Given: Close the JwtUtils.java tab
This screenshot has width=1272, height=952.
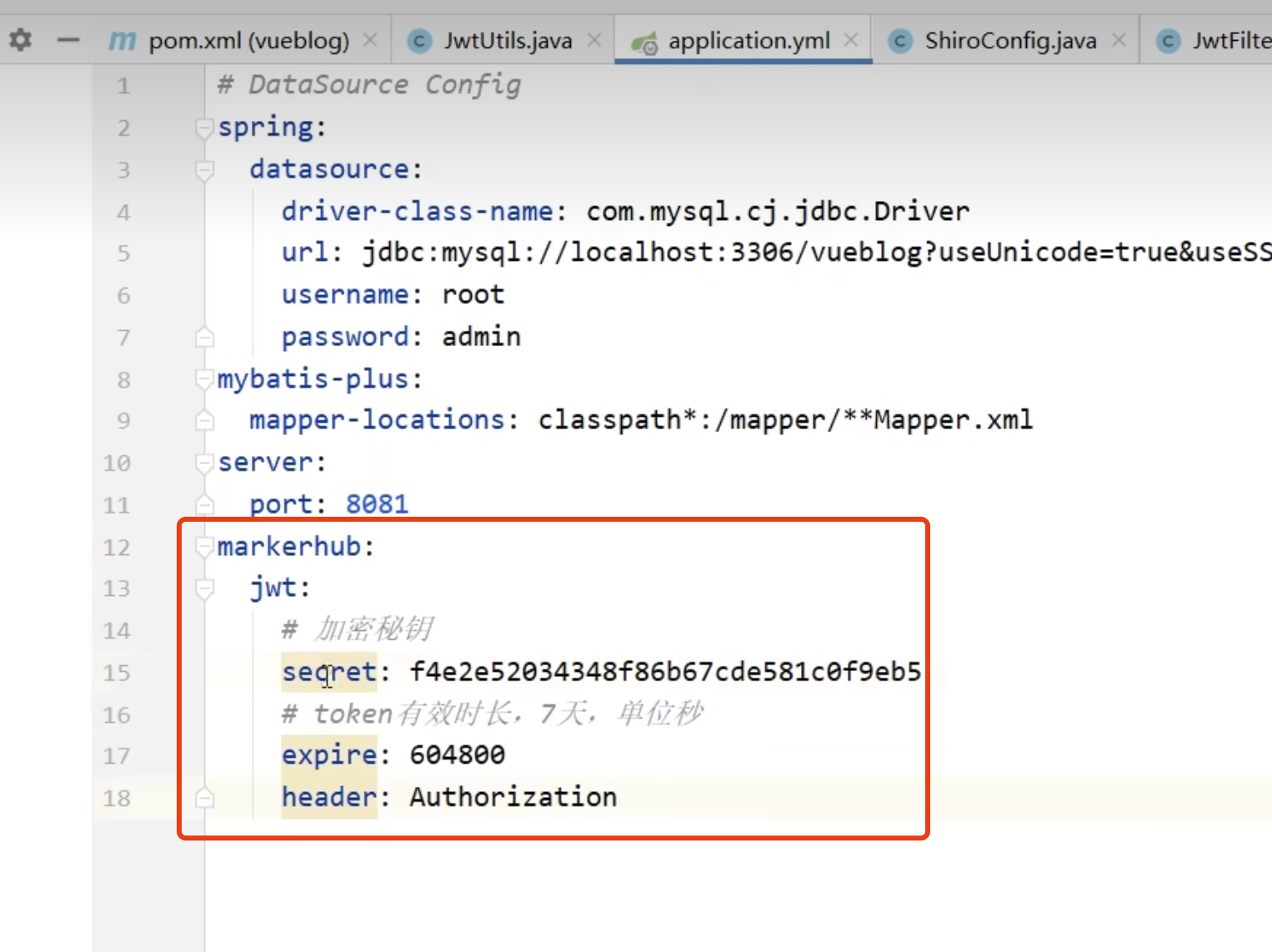Looking at the screenshot, I should click(594, 40).
